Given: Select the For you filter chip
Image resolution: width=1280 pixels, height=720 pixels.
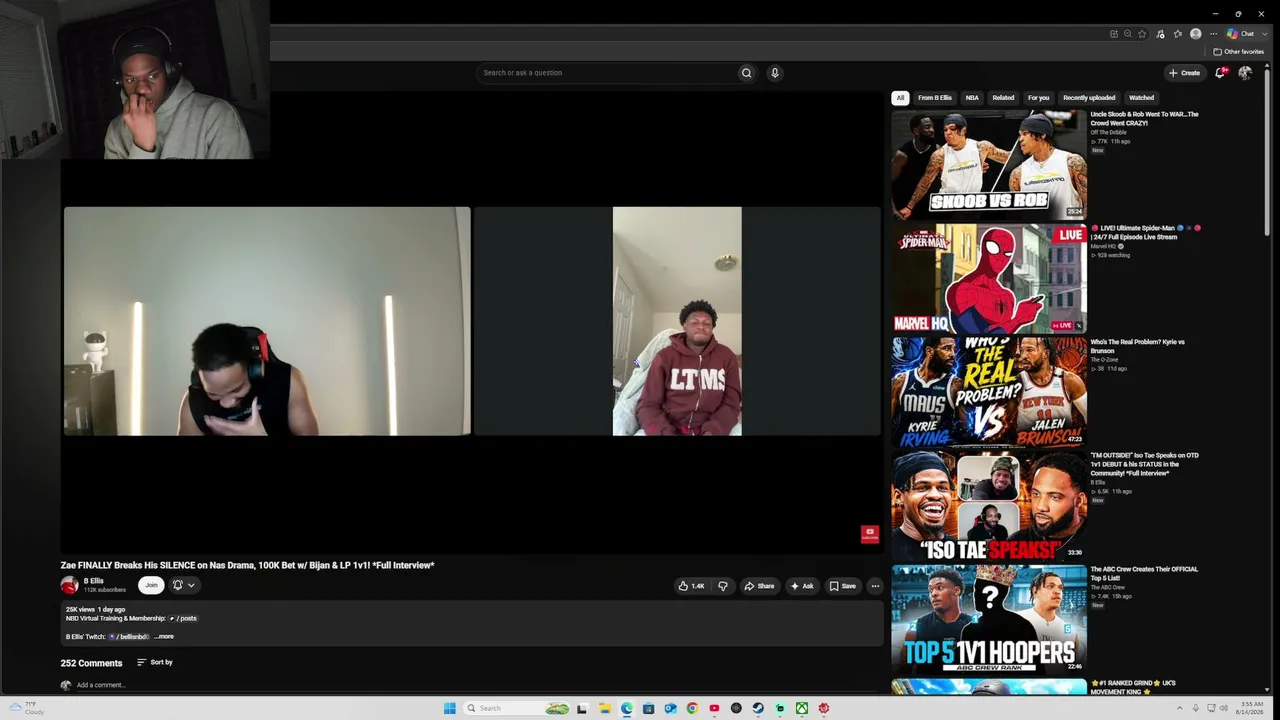Looking at the screenshot, I should [1038, 98].
